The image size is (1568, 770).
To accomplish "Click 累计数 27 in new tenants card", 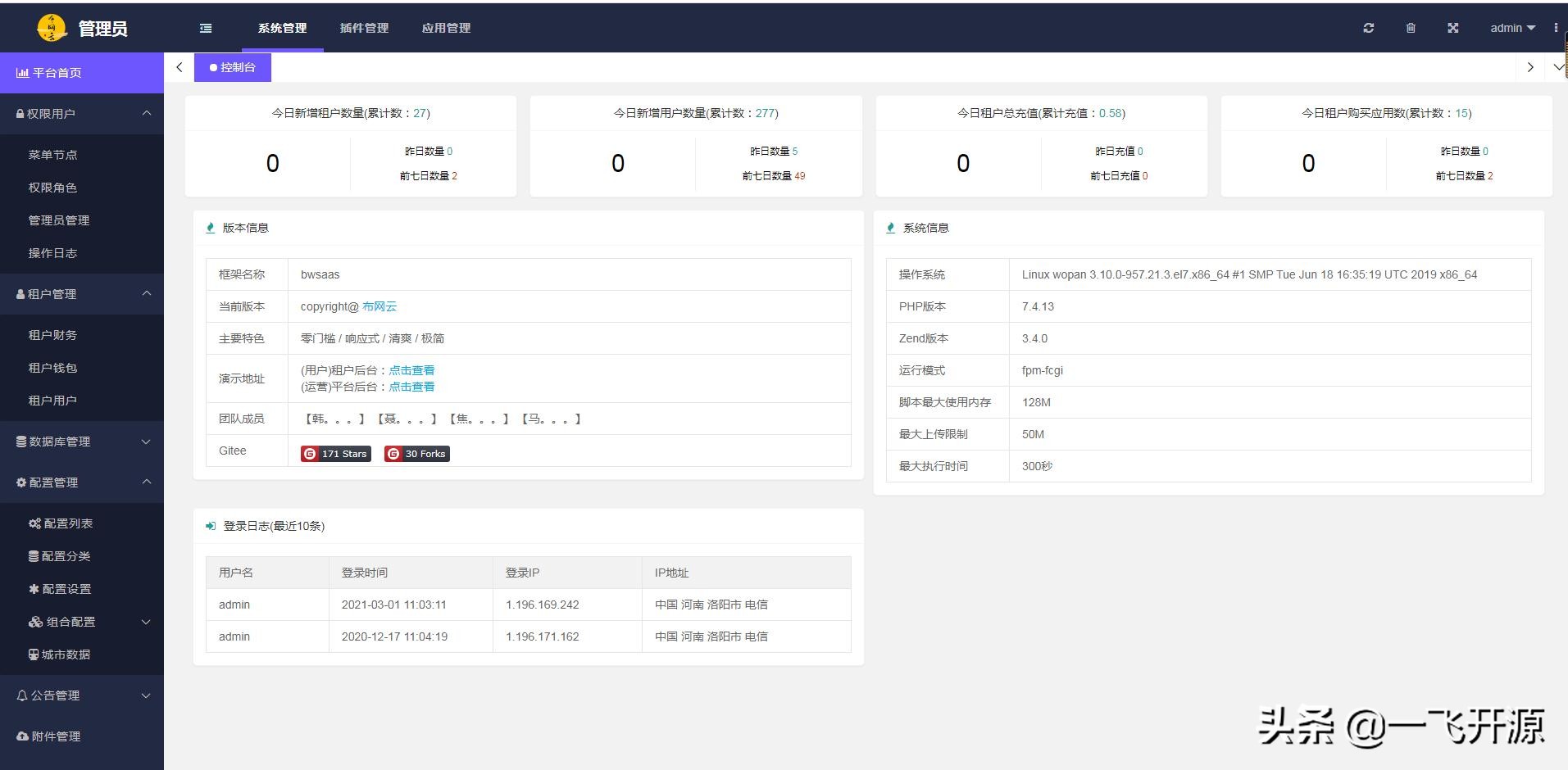I will [420, 113].
